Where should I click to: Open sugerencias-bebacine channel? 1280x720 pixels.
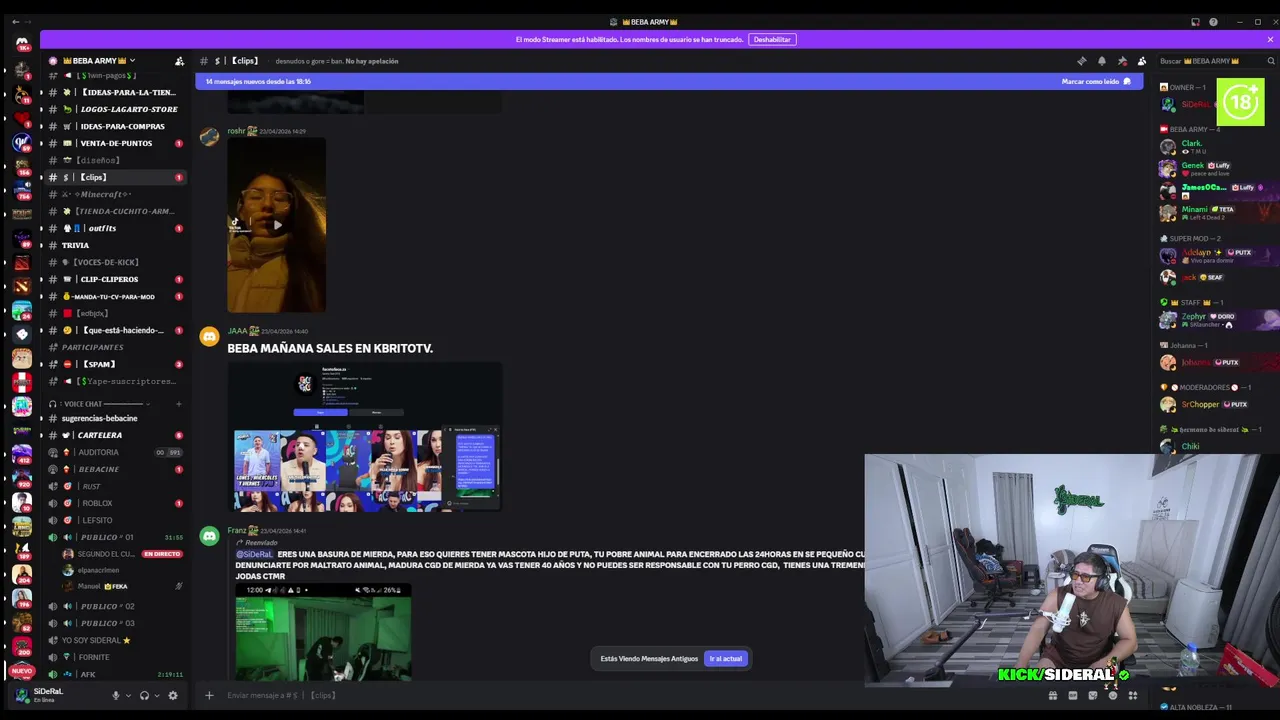coord(114,418)
